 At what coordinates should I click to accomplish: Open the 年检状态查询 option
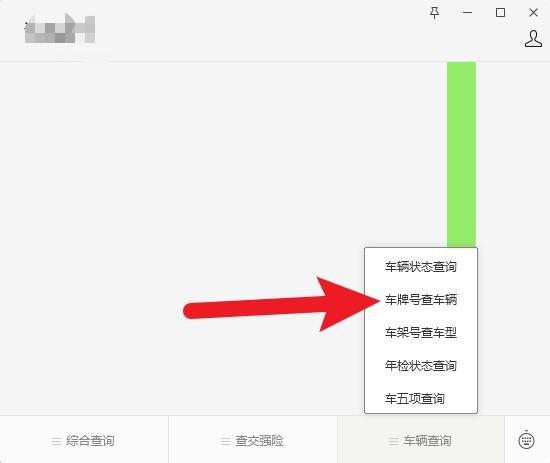(x=421, y=365)
